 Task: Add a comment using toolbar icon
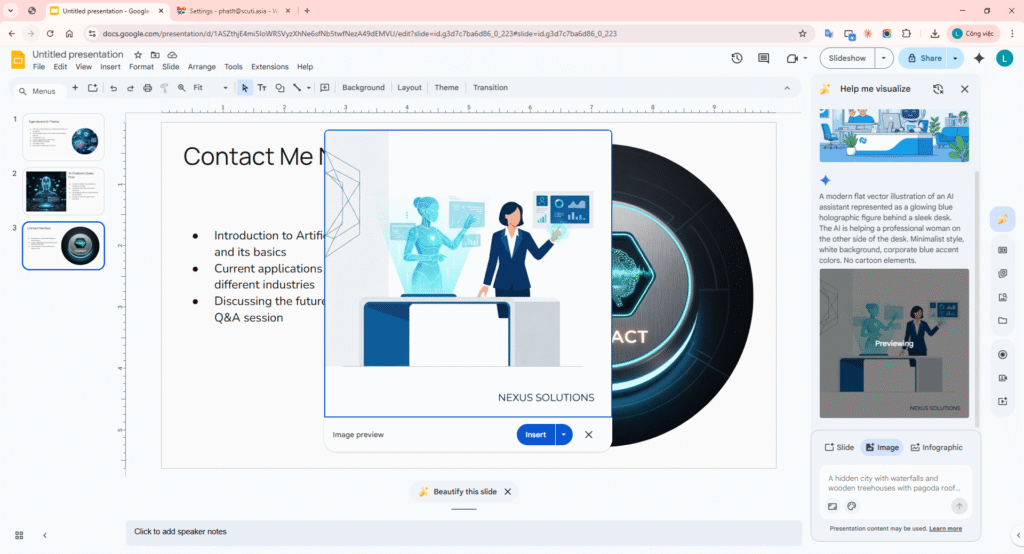click(x=325, y=88)
